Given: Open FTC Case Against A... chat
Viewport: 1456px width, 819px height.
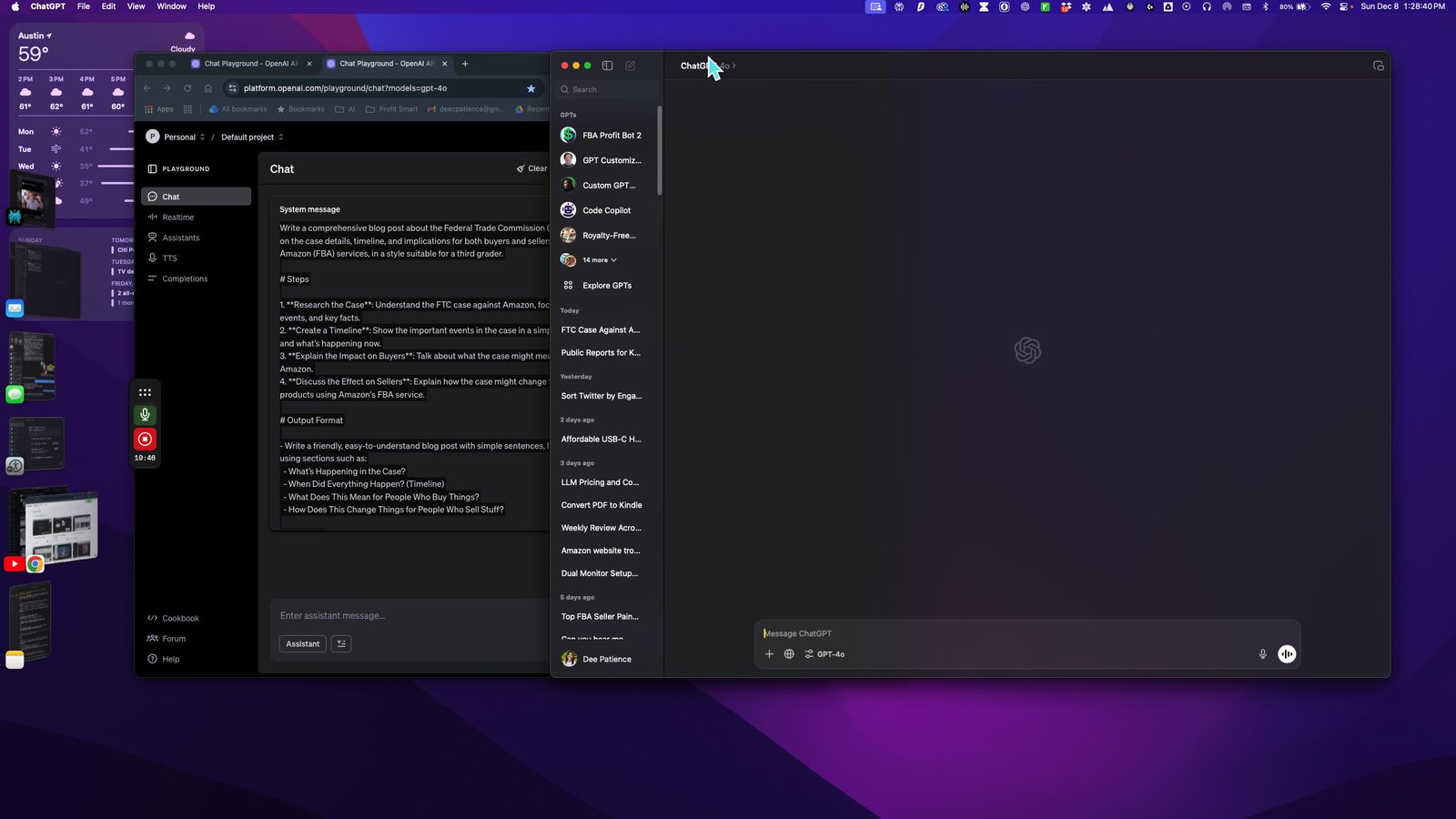Looking at the screenshot, I should [x=602, y=330].
